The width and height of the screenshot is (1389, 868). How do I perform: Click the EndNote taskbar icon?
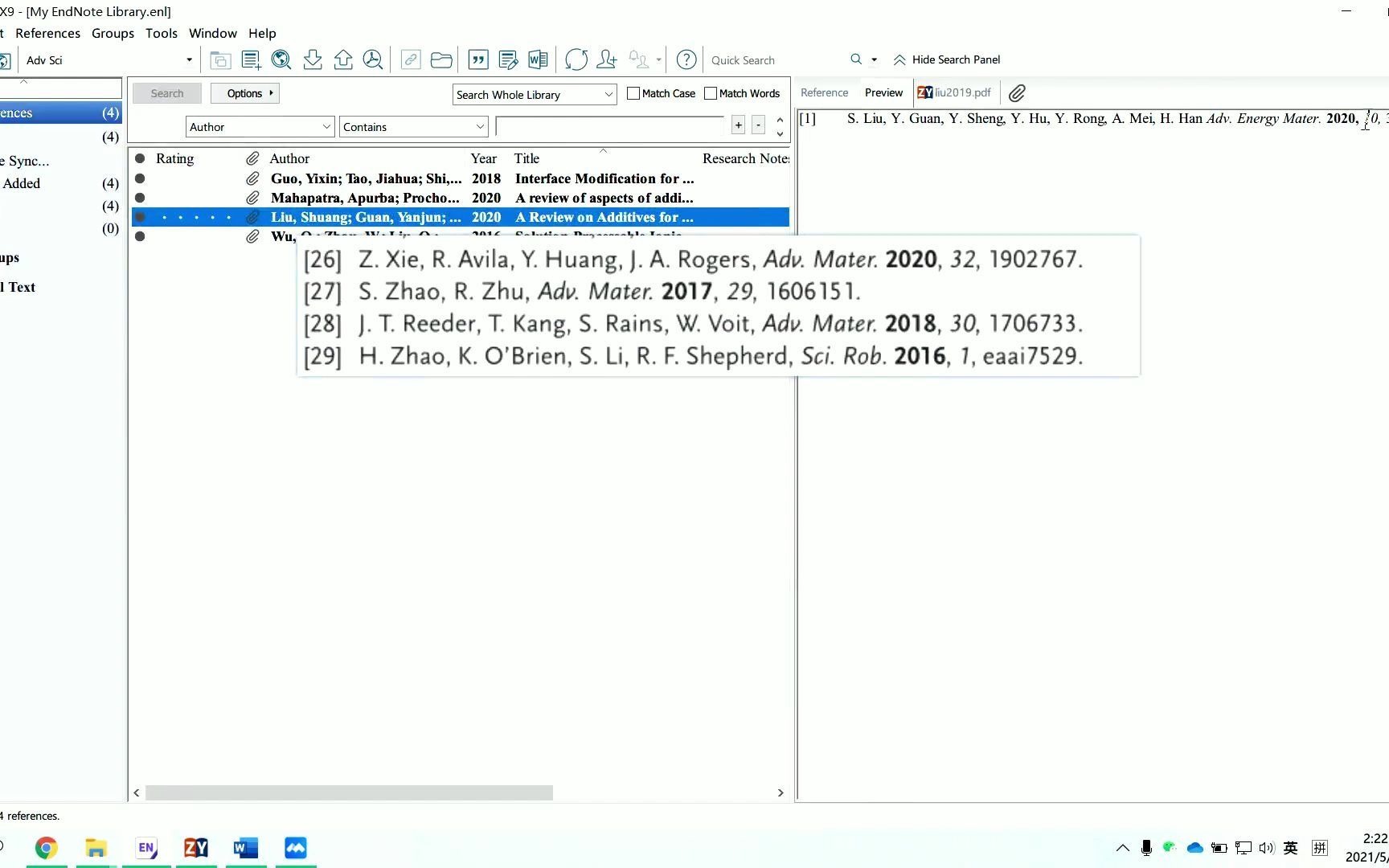(x=146, y=848)
